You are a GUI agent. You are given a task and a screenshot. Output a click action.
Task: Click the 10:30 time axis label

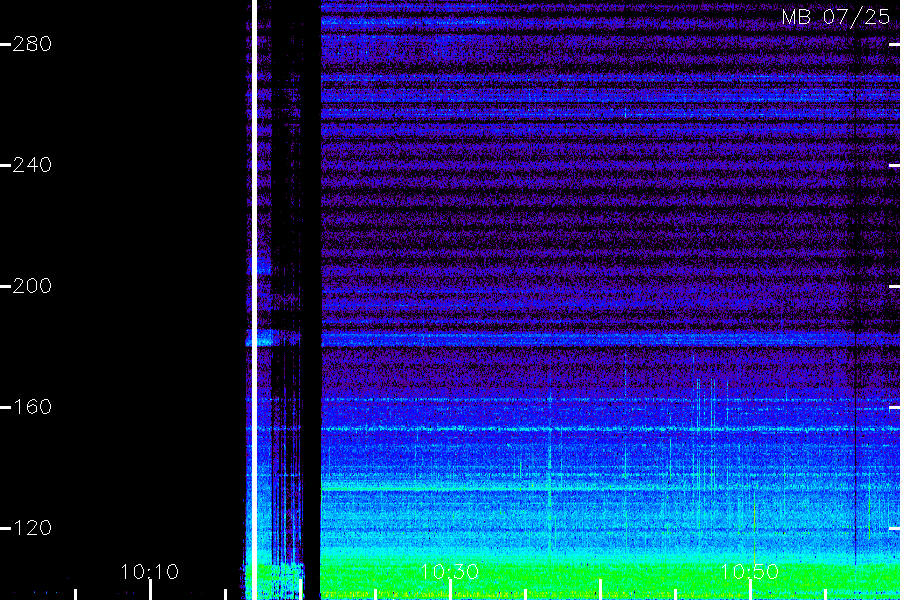(449, 572)
